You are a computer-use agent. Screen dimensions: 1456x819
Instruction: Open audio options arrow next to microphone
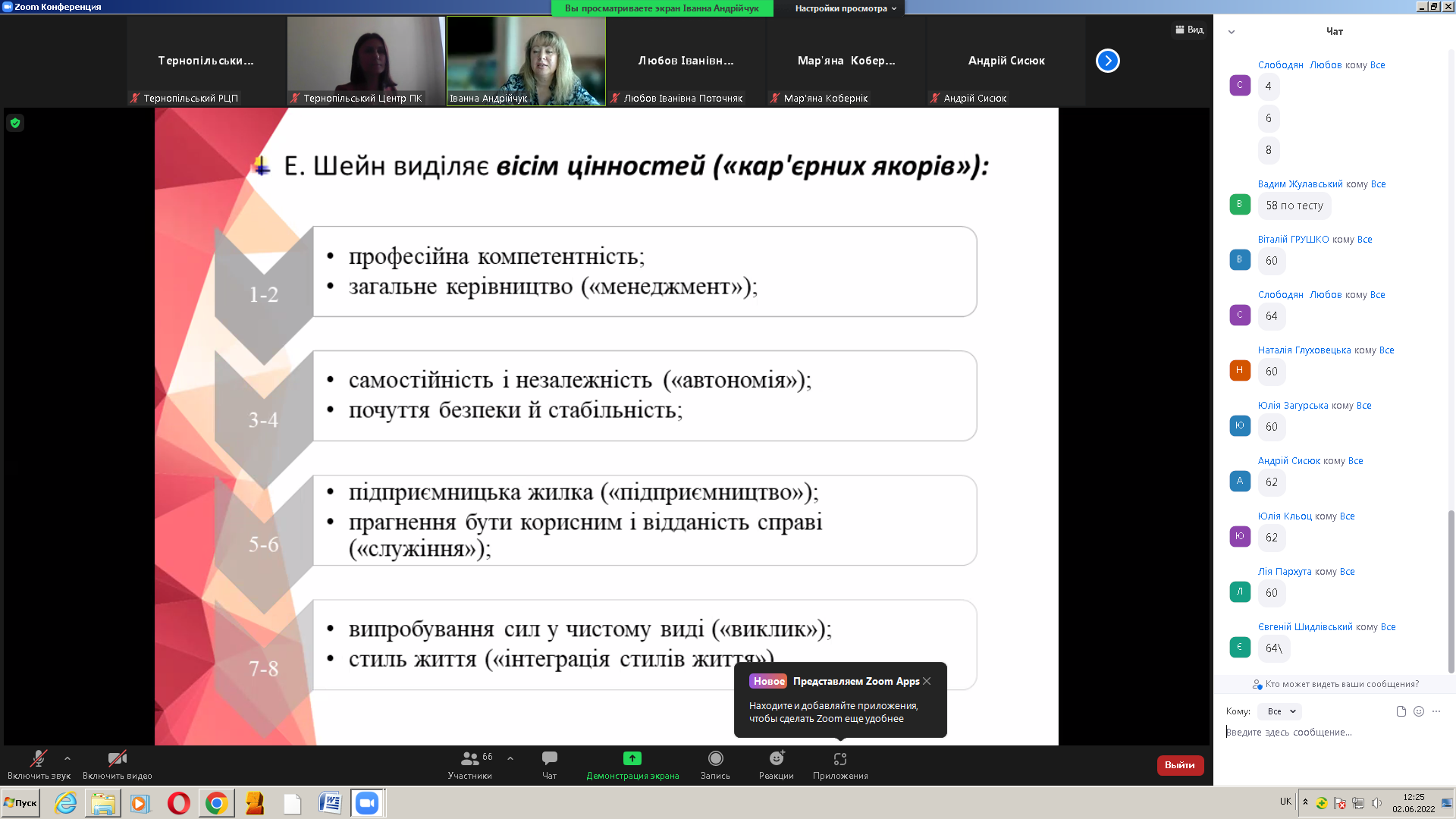click(67, 758)
